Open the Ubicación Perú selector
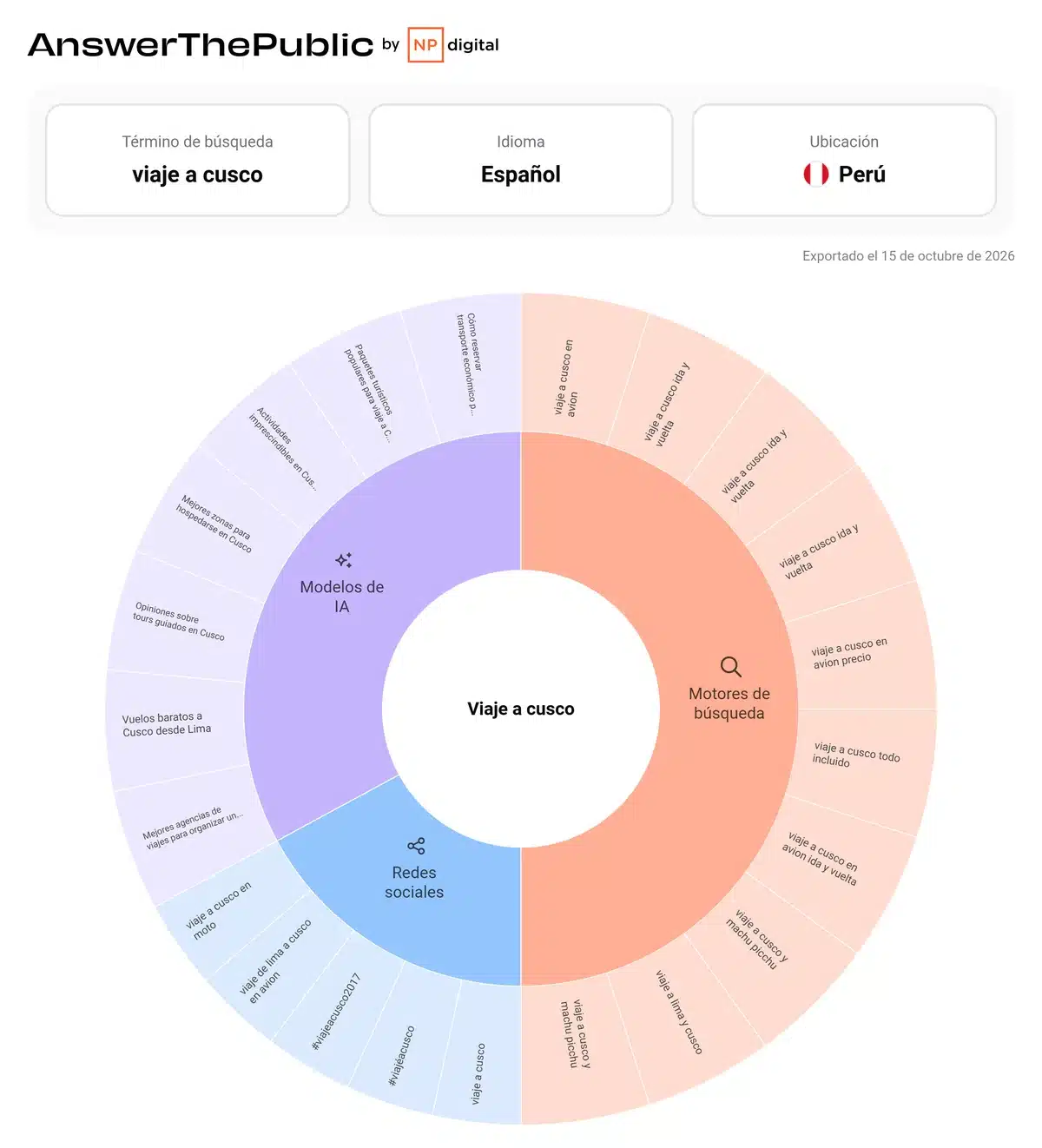 tap(844, 160)
